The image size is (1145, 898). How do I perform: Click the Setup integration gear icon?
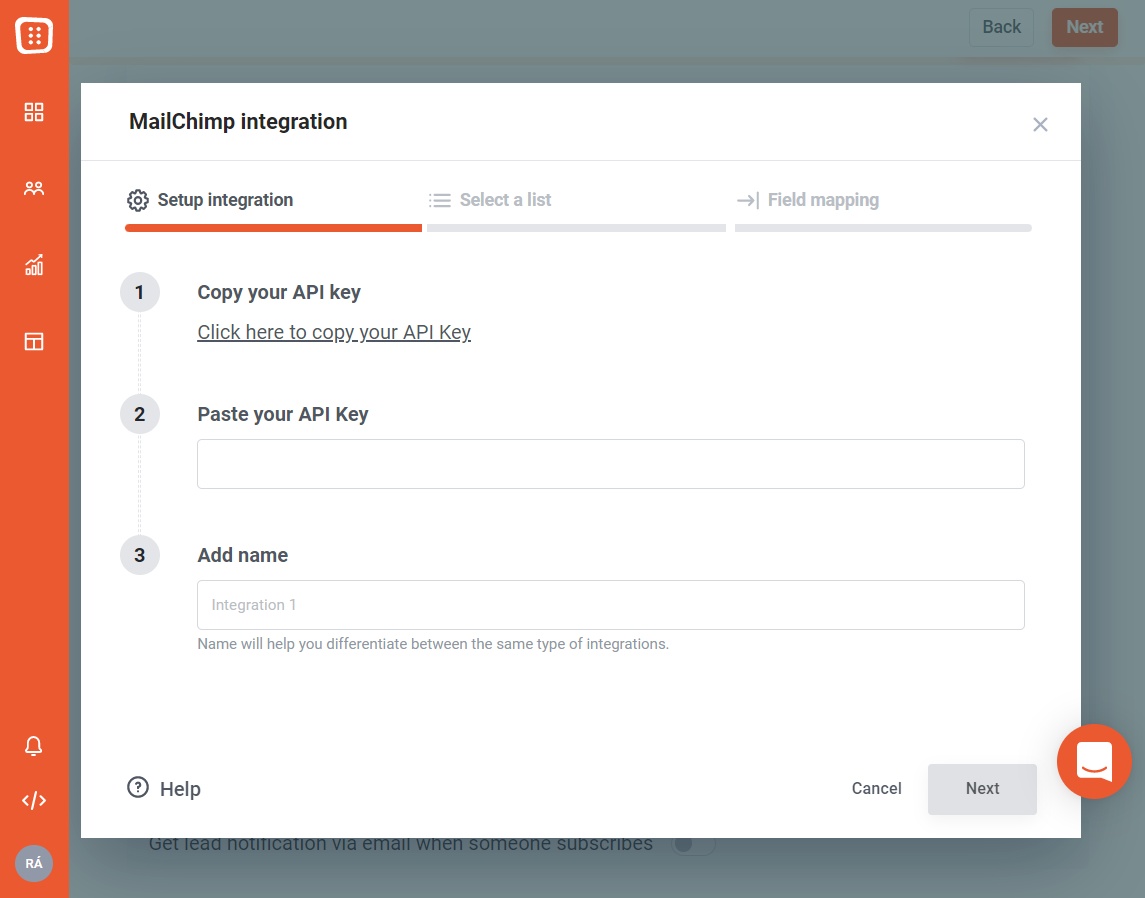coord(138,200)
